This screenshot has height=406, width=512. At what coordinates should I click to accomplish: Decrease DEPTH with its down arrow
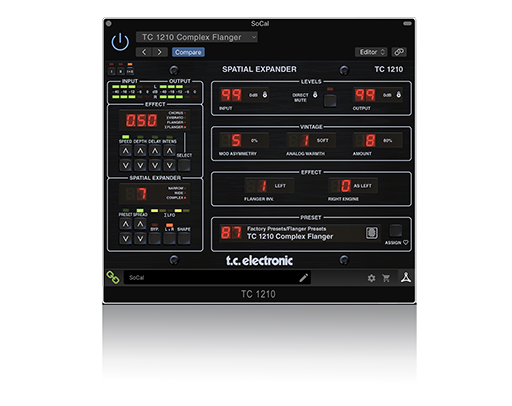(140, 165)
